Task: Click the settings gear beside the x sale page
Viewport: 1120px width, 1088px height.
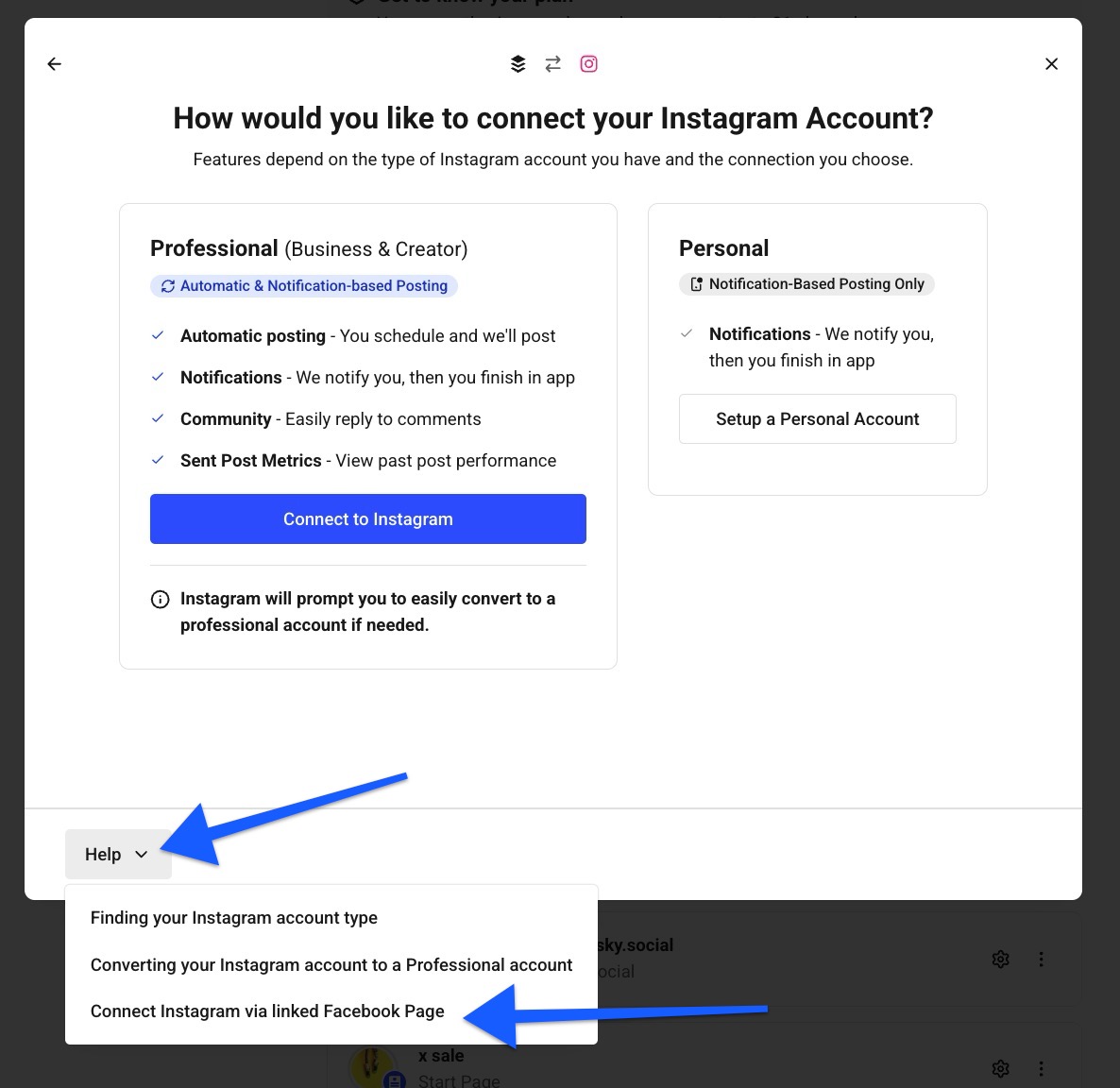Action: (x=1000, y=1068)
